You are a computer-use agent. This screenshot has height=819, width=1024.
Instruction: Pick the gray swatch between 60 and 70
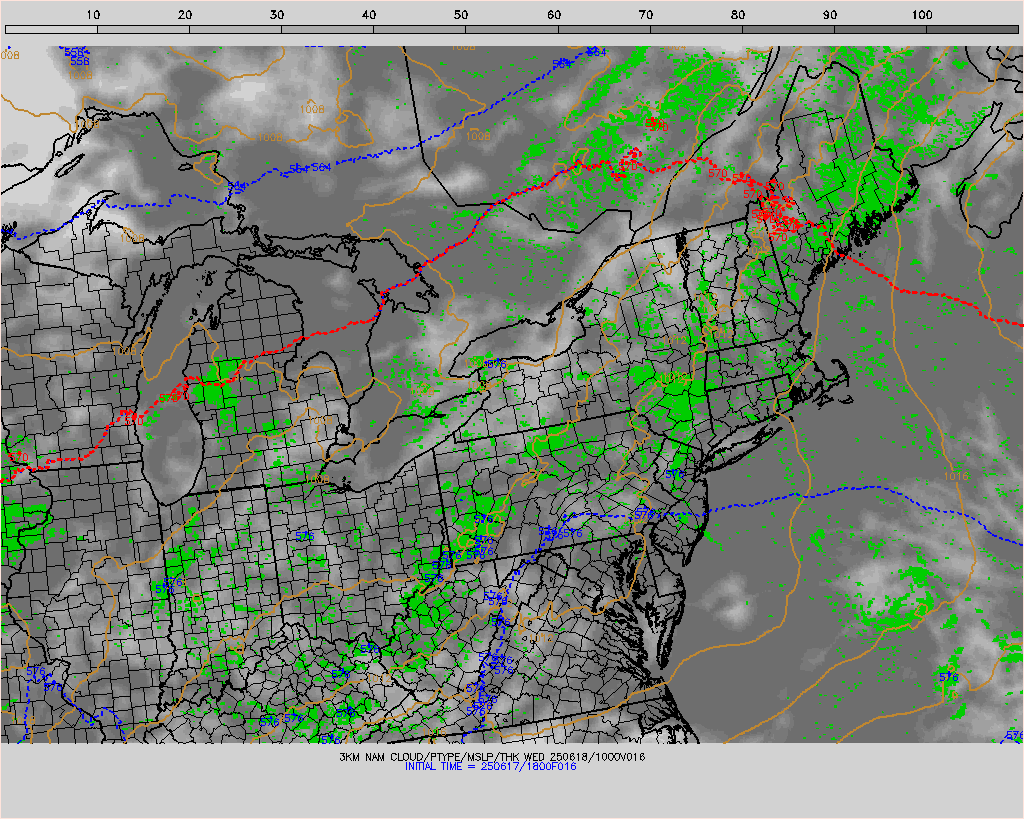(604, 29)
